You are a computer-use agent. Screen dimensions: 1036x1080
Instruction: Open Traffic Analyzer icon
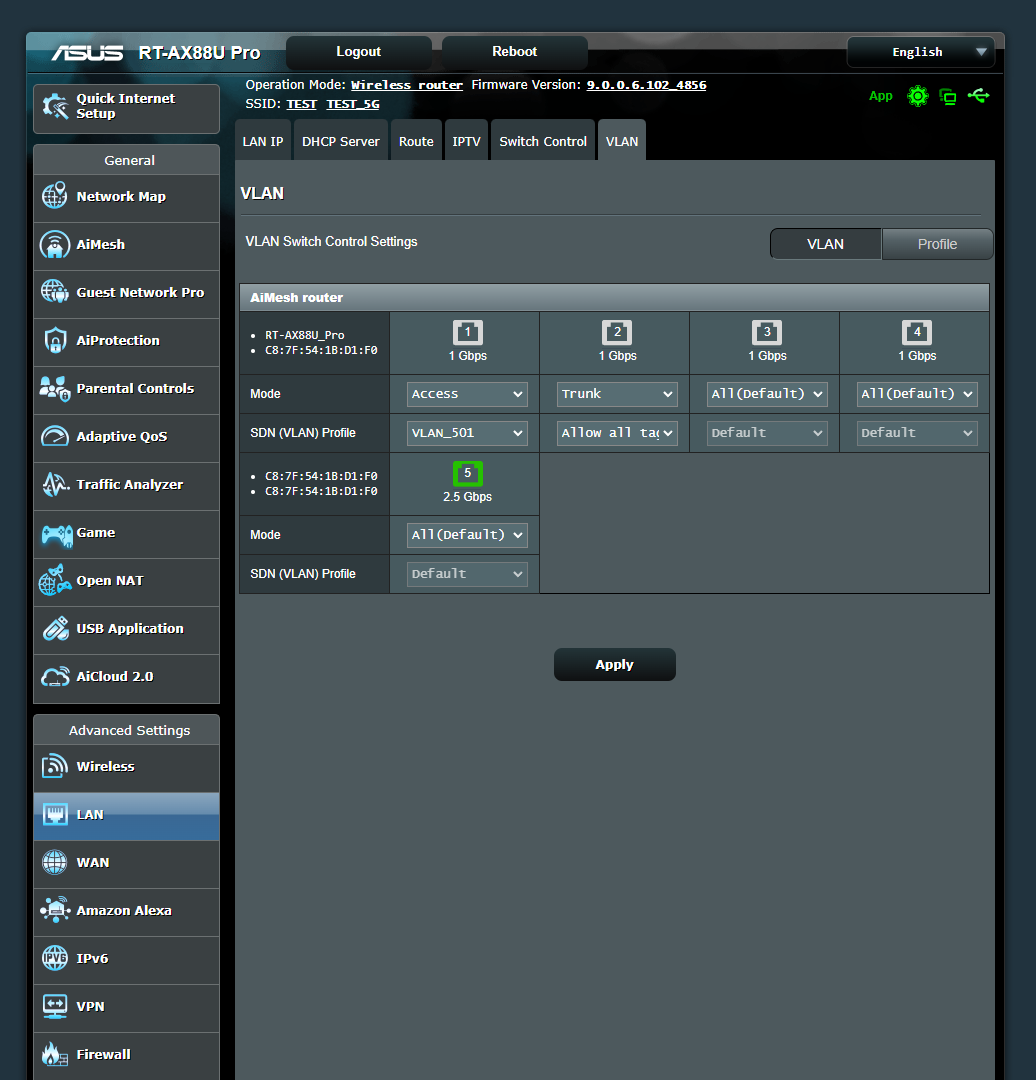[x=55, y=485]
